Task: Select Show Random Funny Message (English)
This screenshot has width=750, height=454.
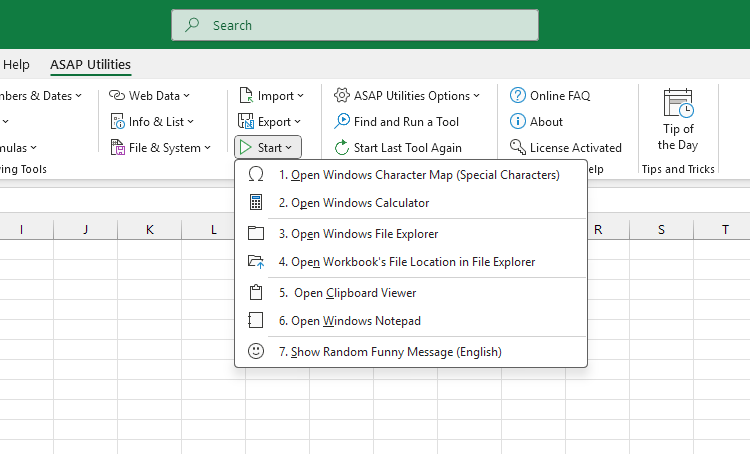Action: point(411,352)
